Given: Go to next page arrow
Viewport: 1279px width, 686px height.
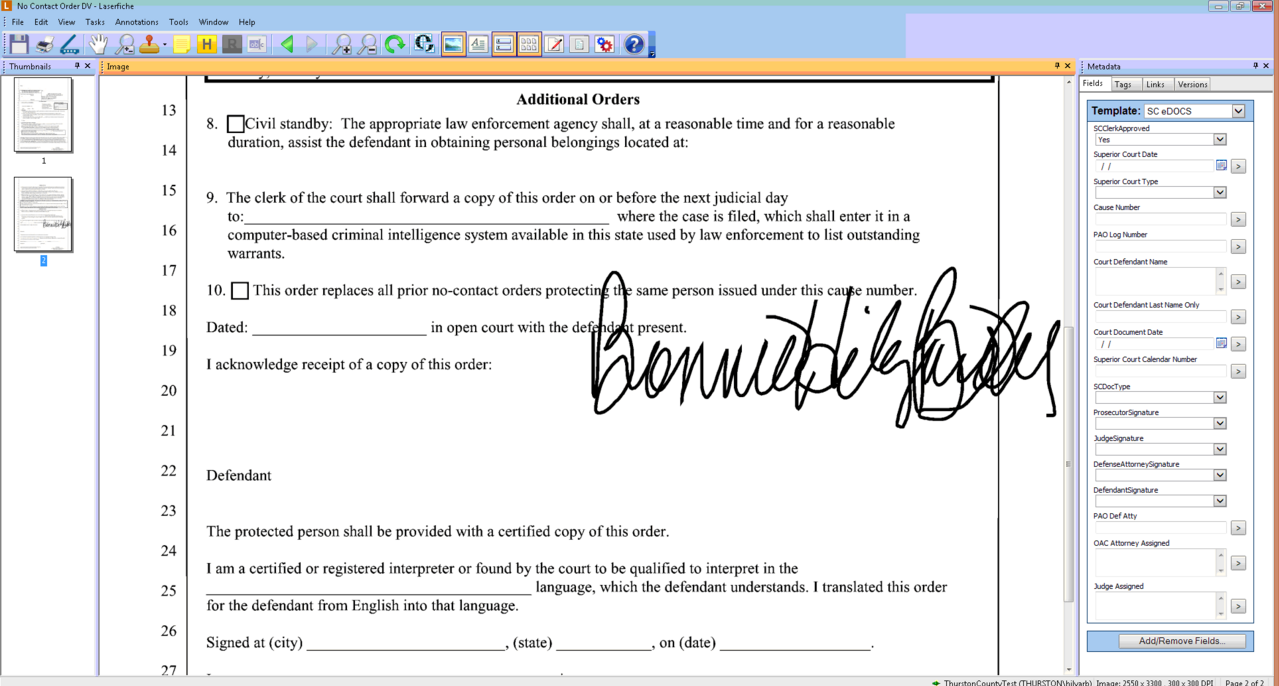Looking at the screenshot, I should click(312, 44).
